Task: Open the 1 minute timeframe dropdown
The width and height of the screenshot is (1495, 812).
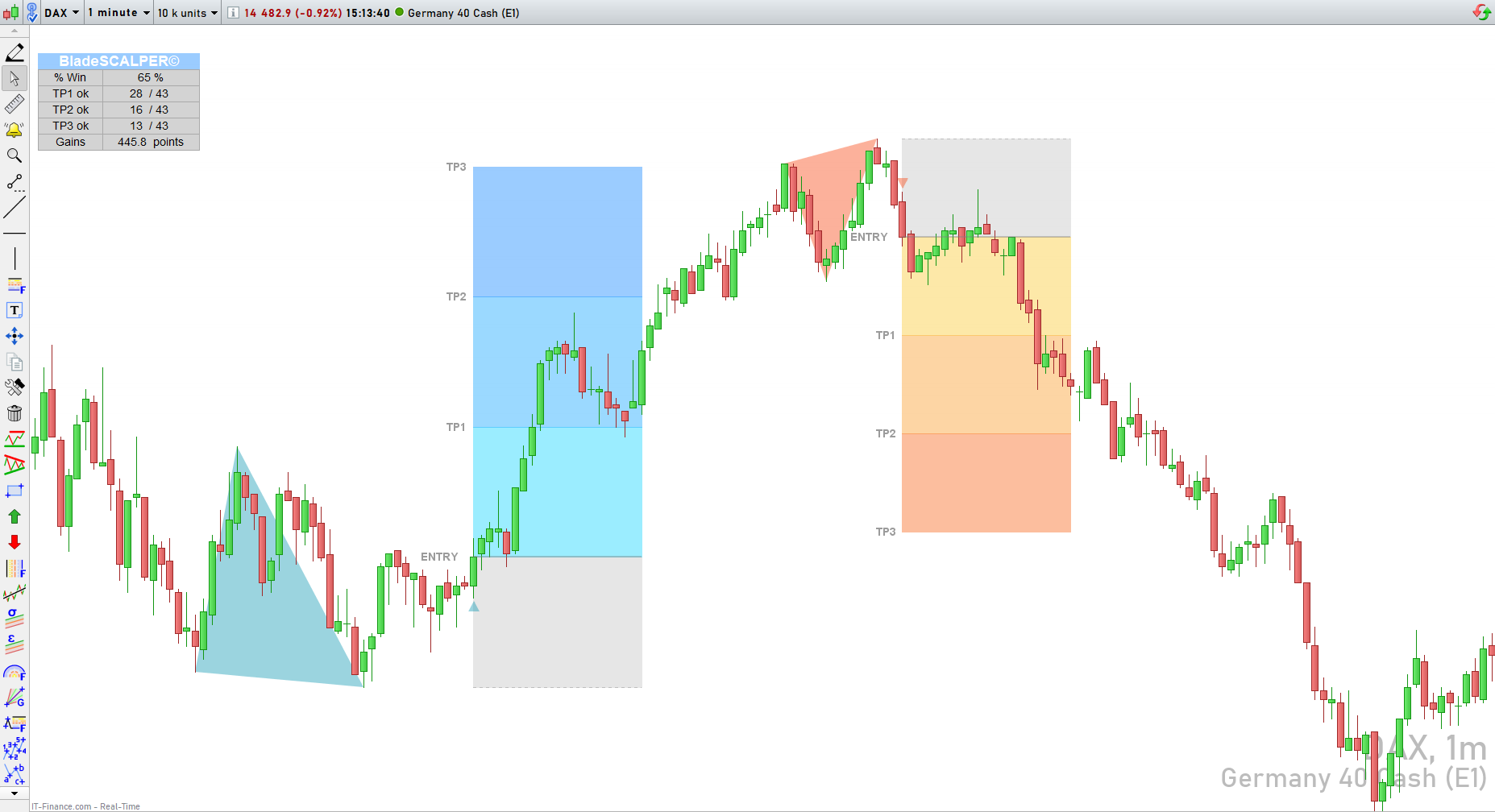Action: 118,13
